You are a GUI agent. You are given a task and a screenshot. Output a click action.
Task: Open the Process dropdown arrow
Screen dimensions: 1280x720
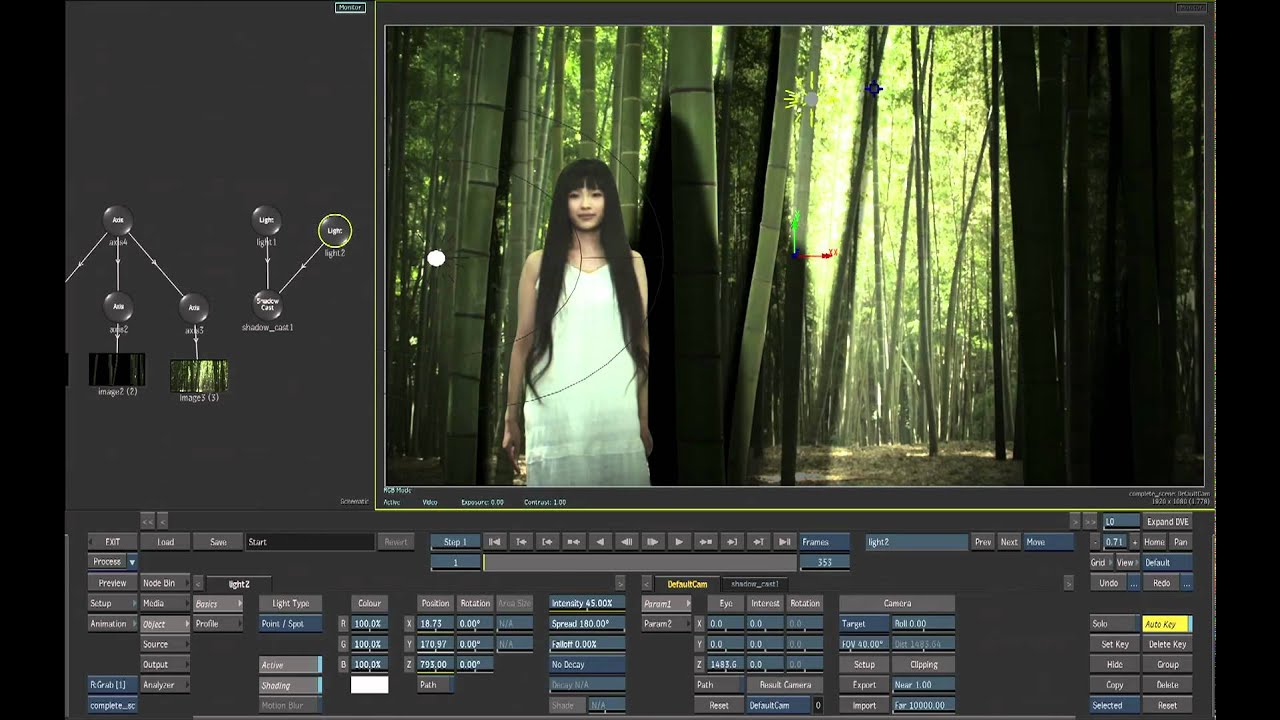(132, 563)
